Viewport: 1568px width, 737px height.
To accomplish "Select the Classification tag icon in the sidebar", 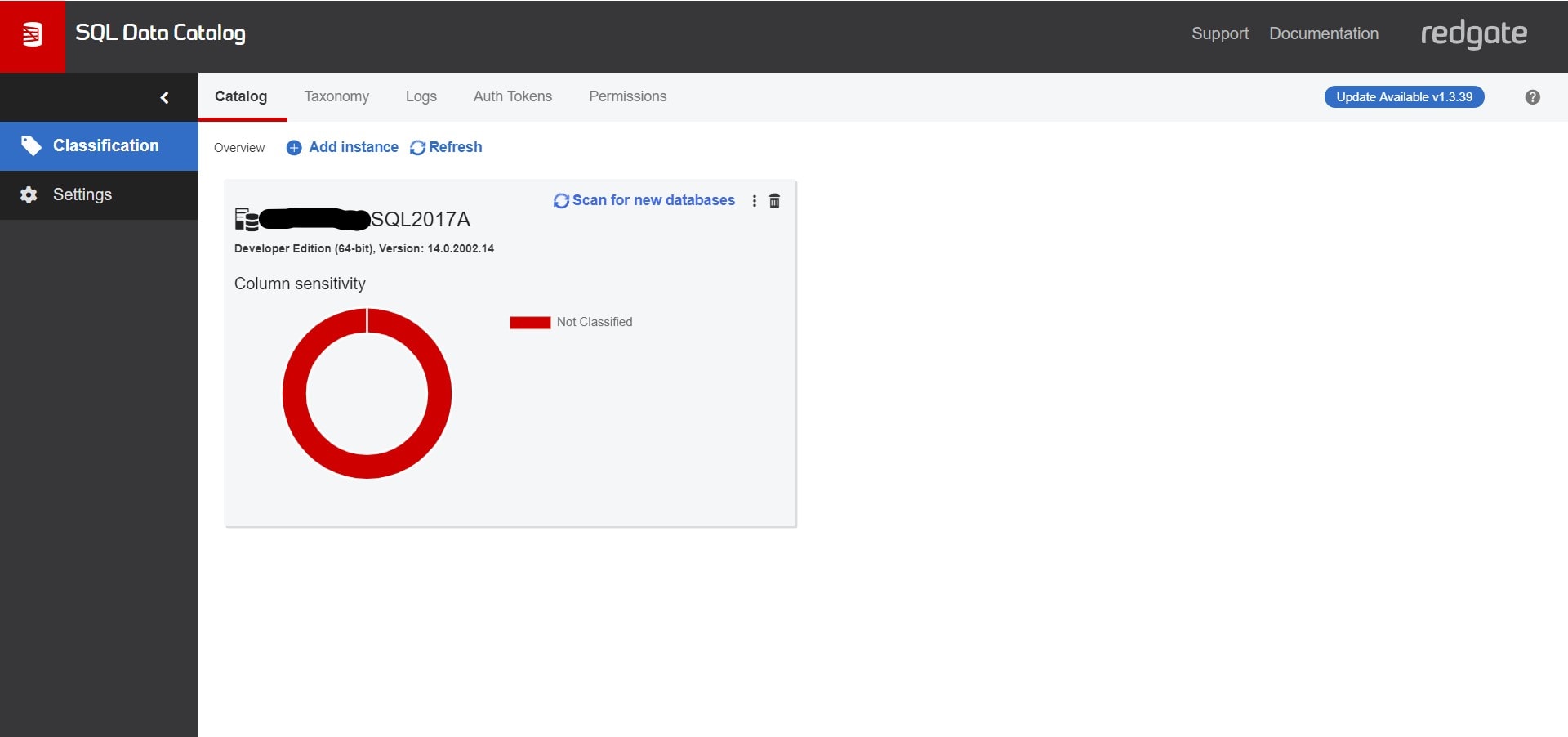I will (31, 145).
